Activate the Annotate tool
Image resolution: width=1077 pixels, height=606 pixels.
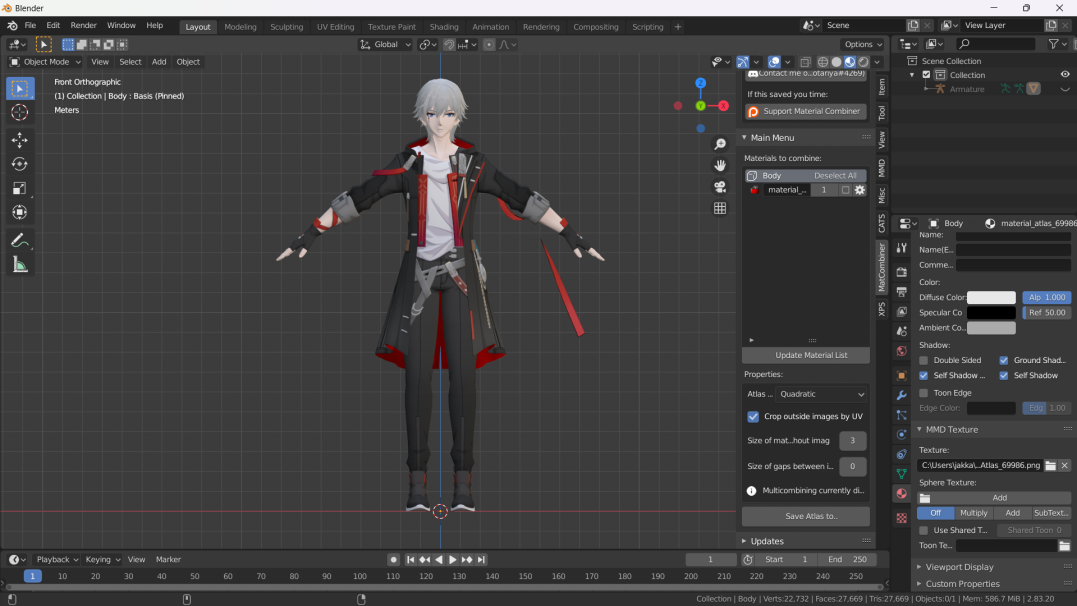[19, 240]
